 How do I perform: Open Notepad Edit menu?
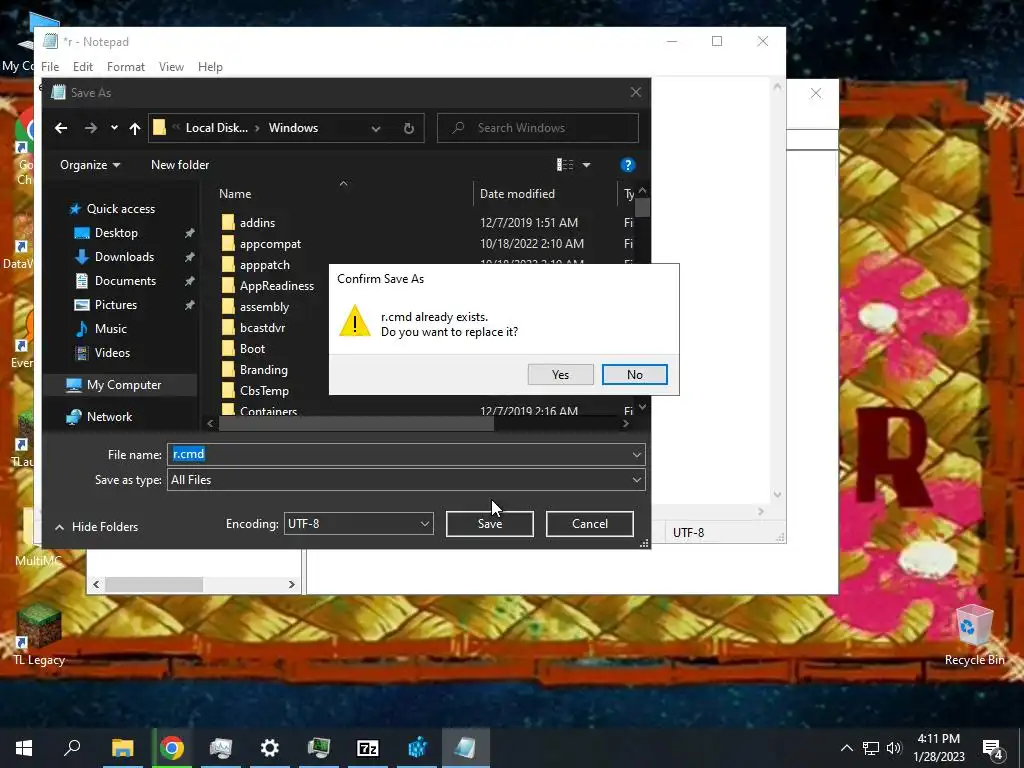83,67
